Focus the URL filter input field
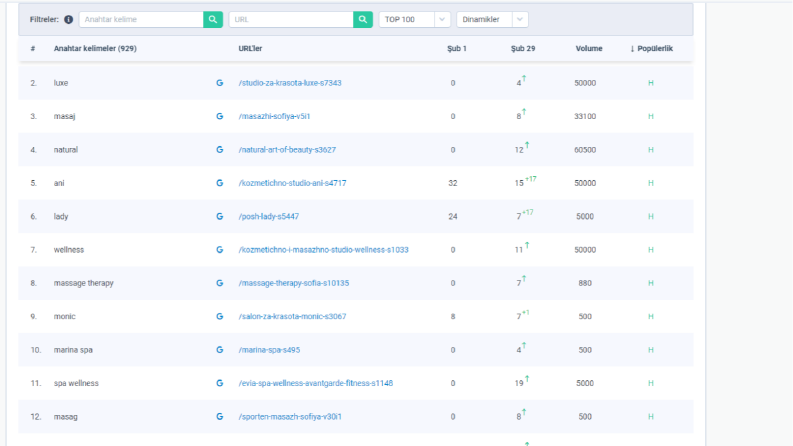The image size is (793, 446). [291, 19]
